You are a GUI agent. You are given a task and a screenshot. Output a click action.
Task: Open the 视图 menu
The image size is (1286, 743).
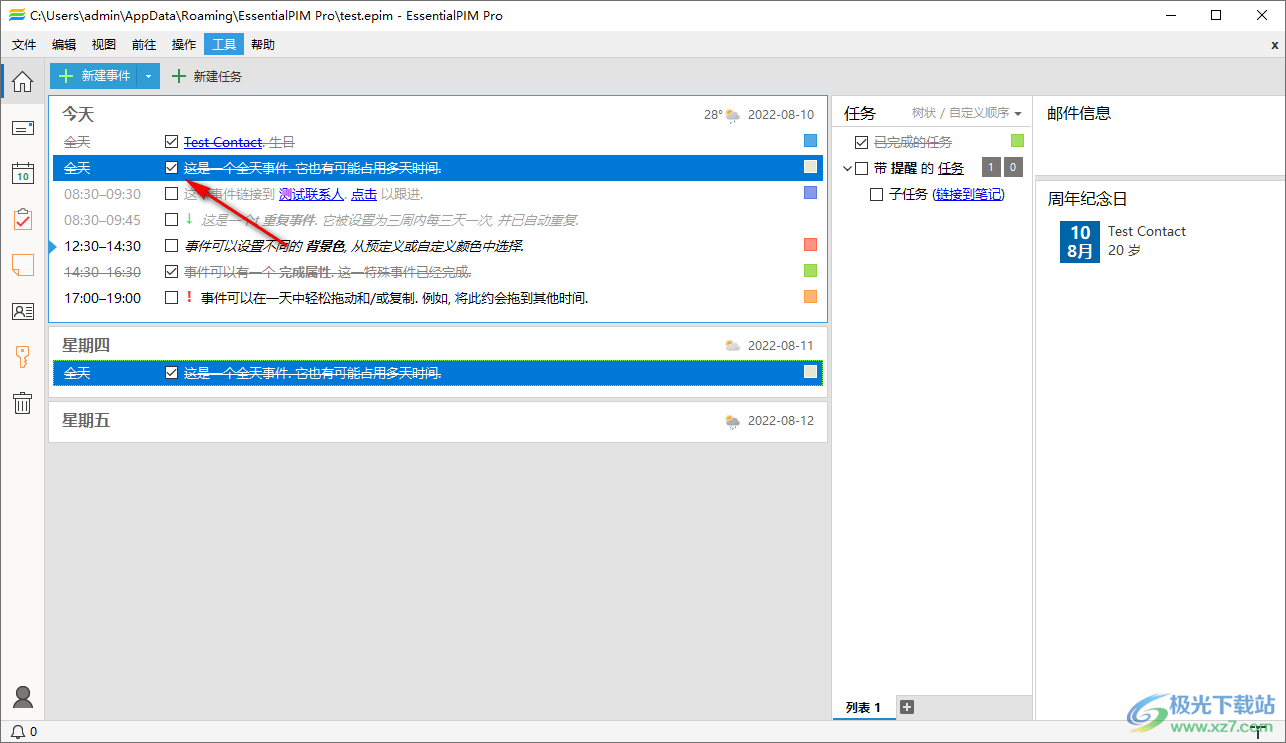104,45
